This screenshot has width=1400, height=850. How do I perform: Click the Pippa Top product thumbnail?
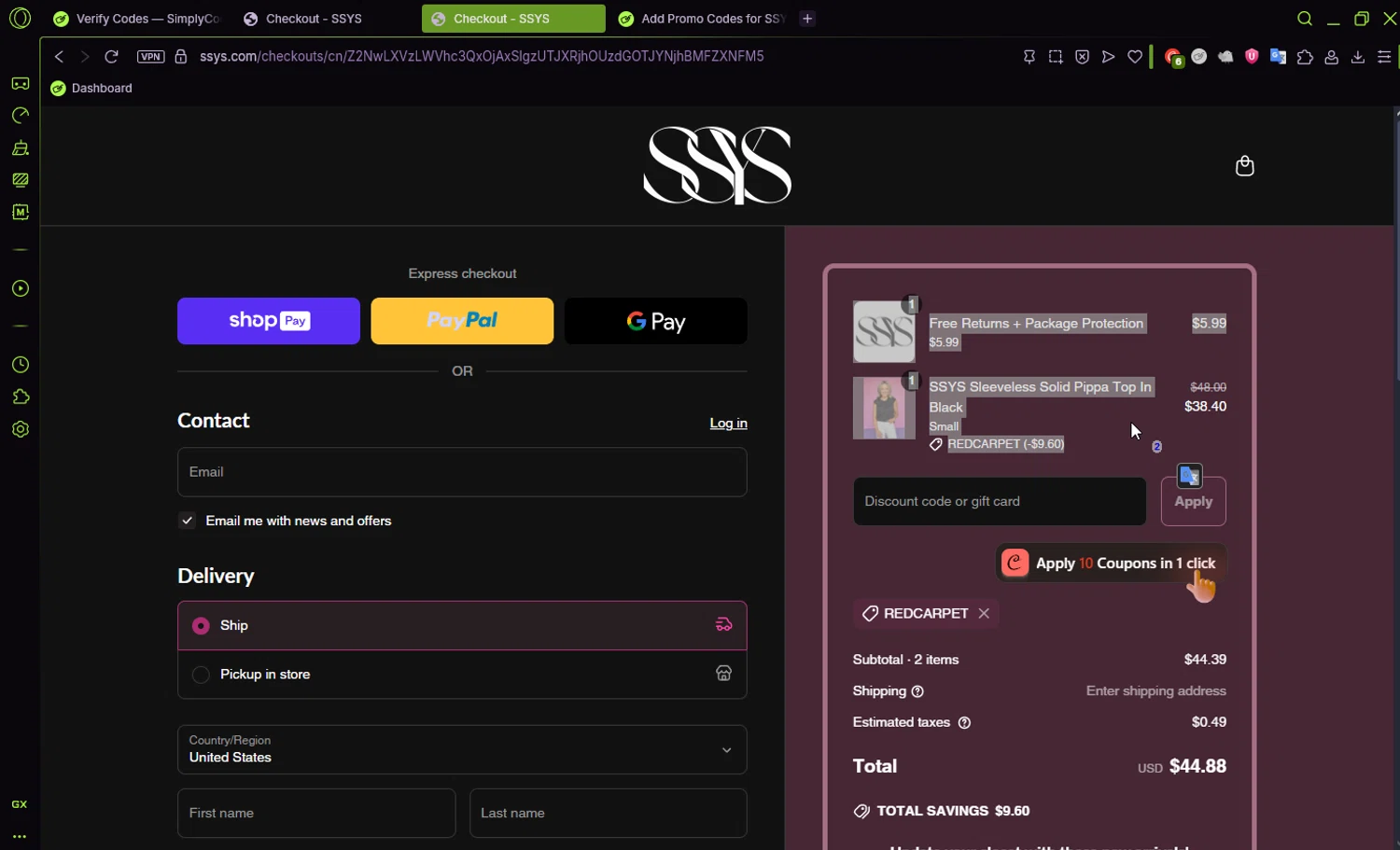coord(884,408)
